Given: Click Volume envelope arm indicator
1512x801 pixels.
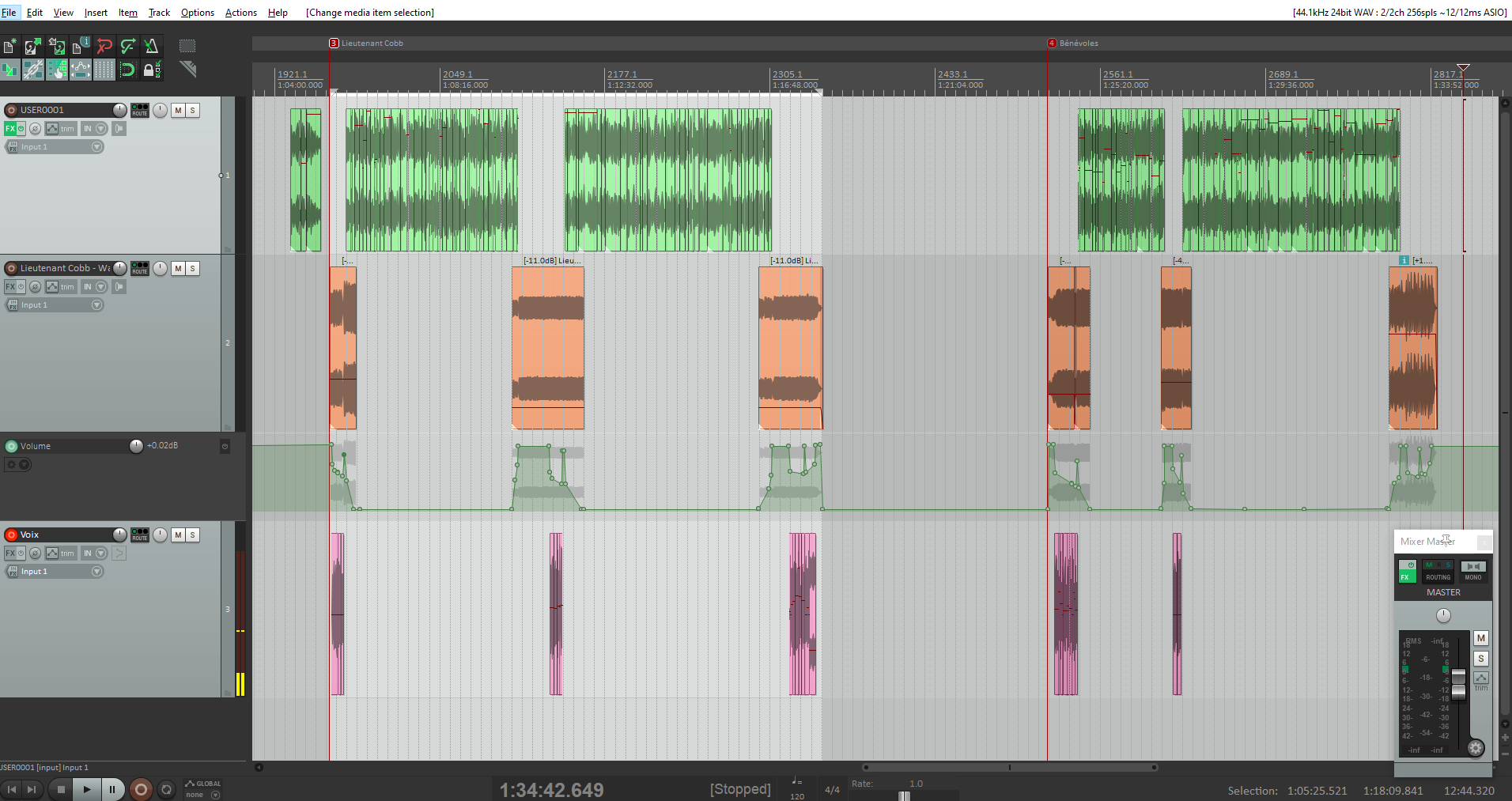Looking at the screenshot, I should coord(11,446).
